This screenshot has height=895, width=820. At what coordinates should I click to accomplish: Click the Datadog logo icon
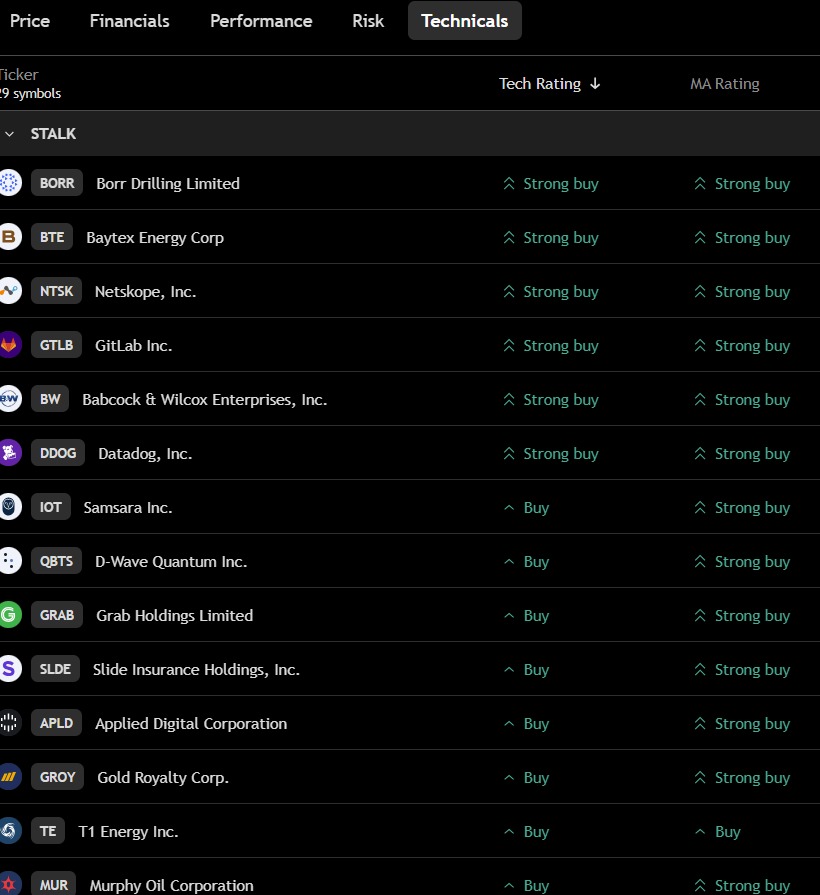pos(9,453)
